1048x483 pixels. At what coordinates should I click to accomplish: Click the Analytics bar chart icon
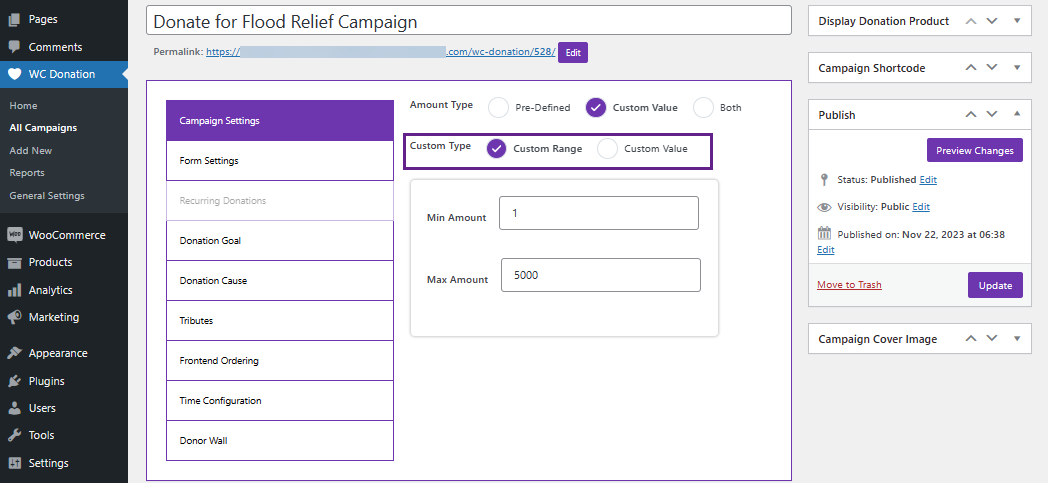tap(14, 291)
